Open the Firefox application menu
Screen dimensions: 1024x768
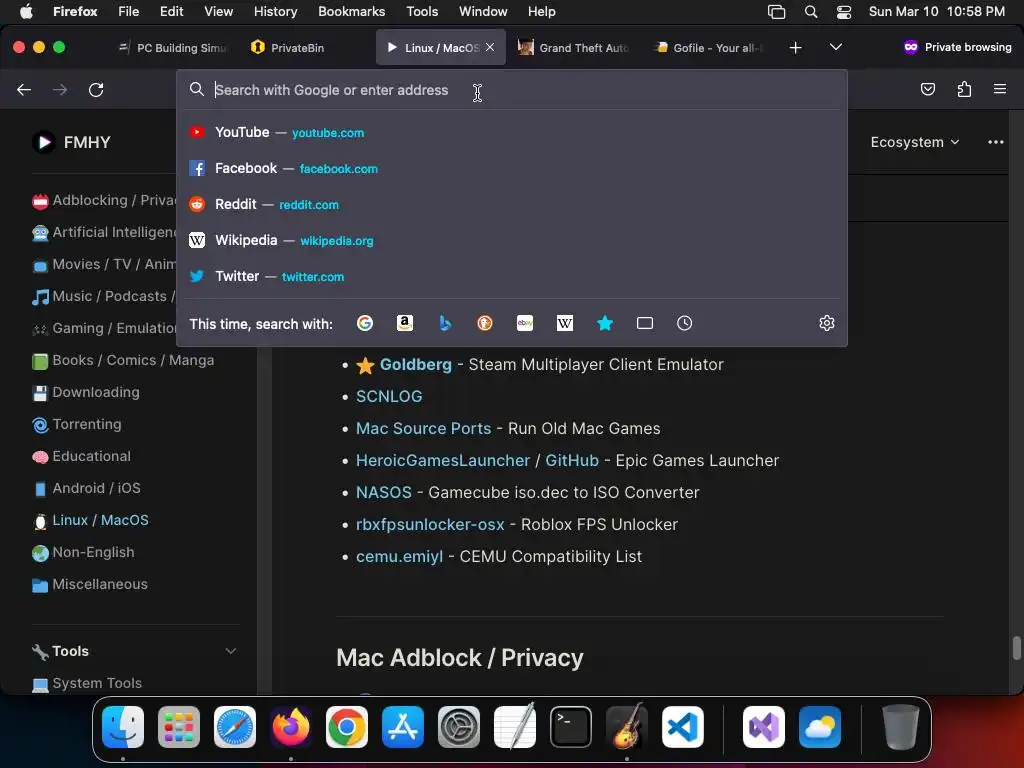[x=1000, y=89]
